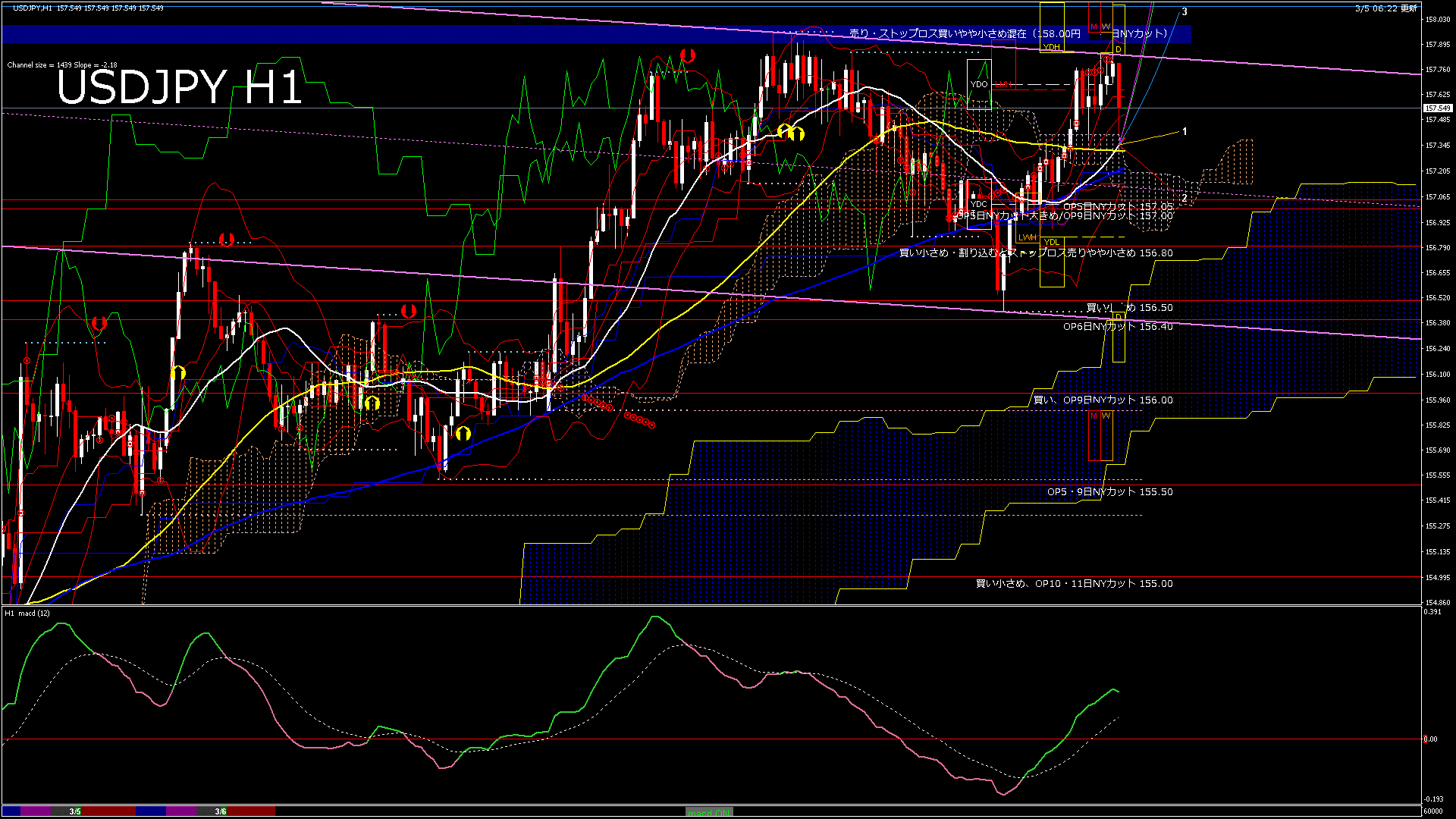Click the H1 macd (12) indicator label
Viewport: 1456px width, 819px height.
coord(27,613)
